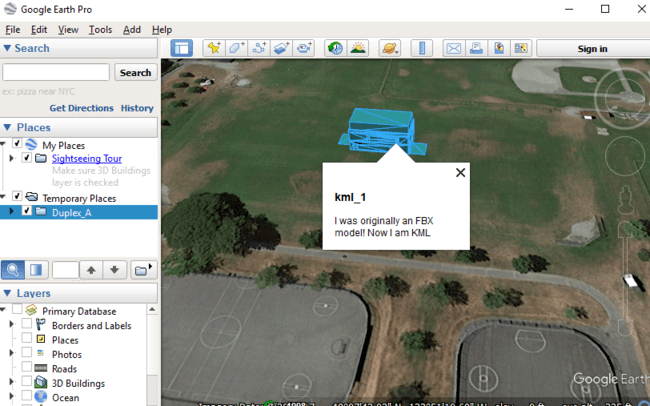Enable the Photos layer checkbox
This screenshot has width=650, height=406.
[27, 352]
